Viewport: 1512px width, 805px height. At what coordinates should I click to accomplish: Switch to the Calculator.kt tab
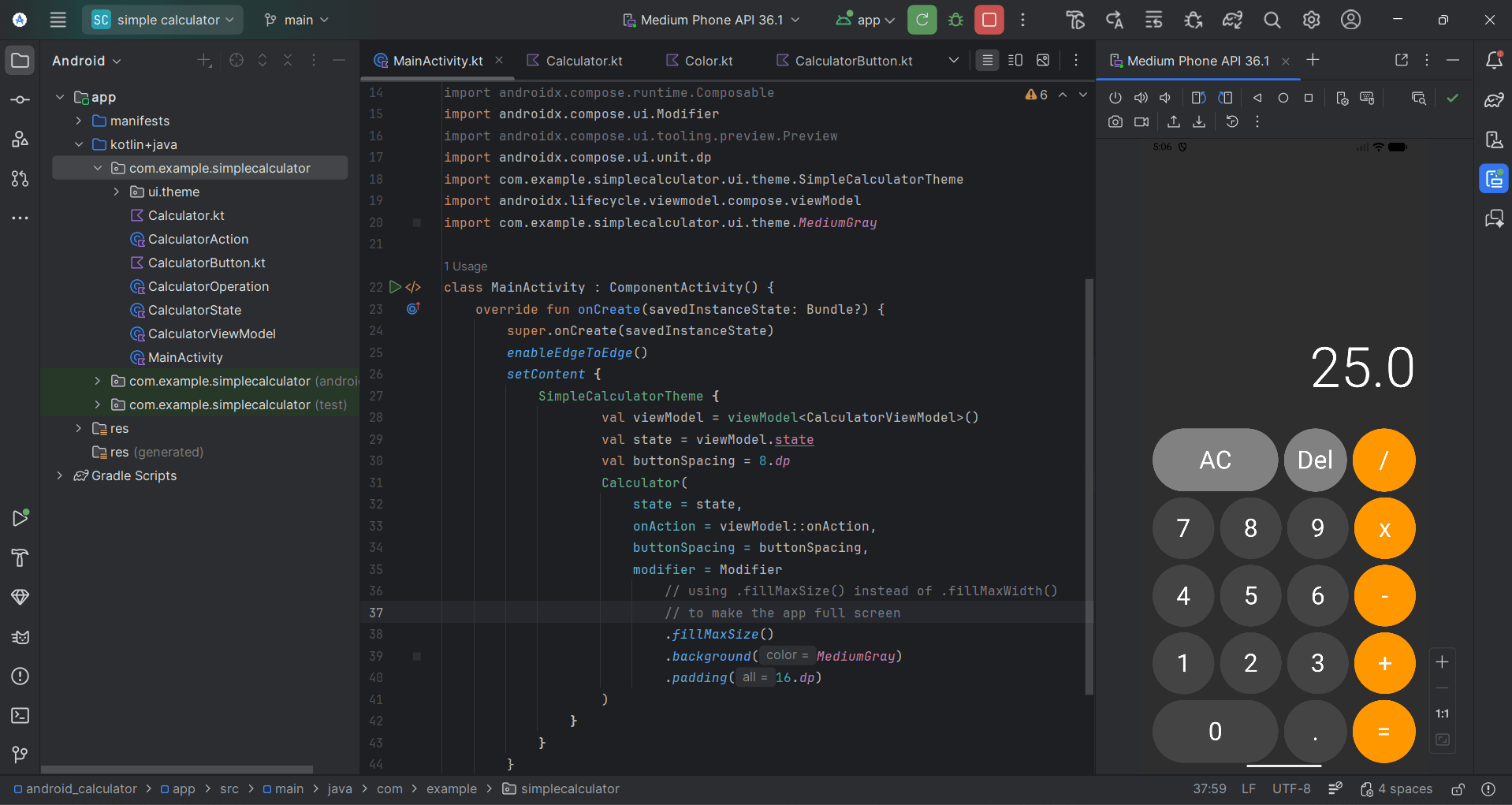581,60
